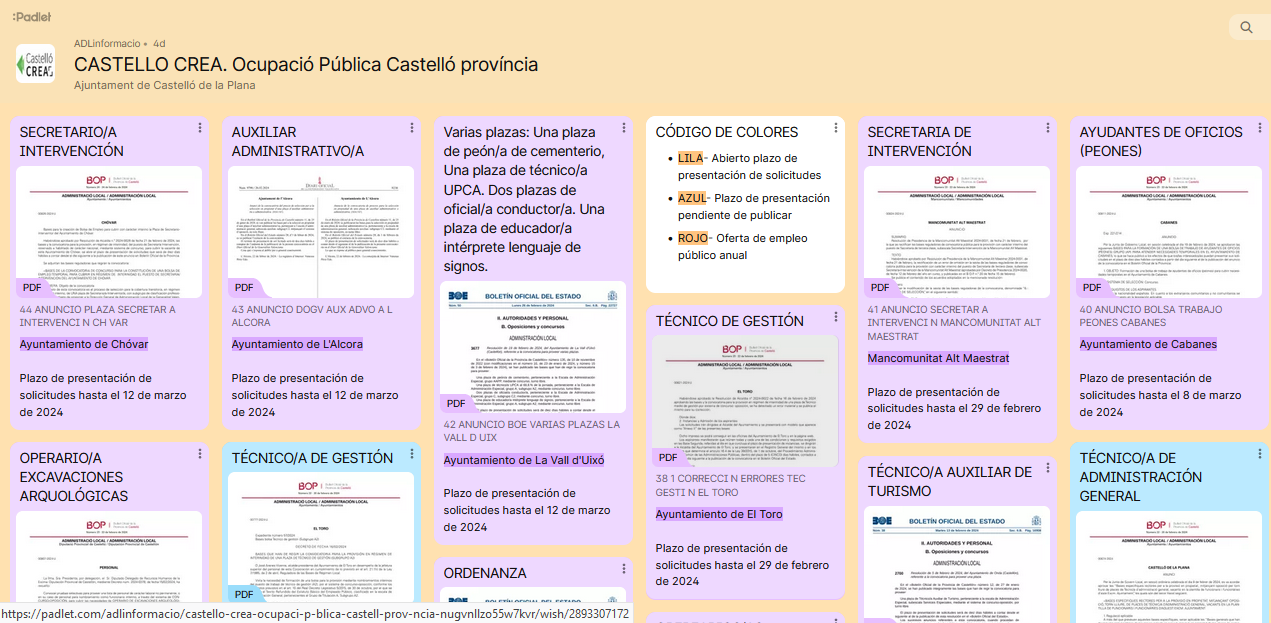Open more options on SECRETARIA DE INTERVENCIÓN card
1271x623 pixels.
(1048, 128)
